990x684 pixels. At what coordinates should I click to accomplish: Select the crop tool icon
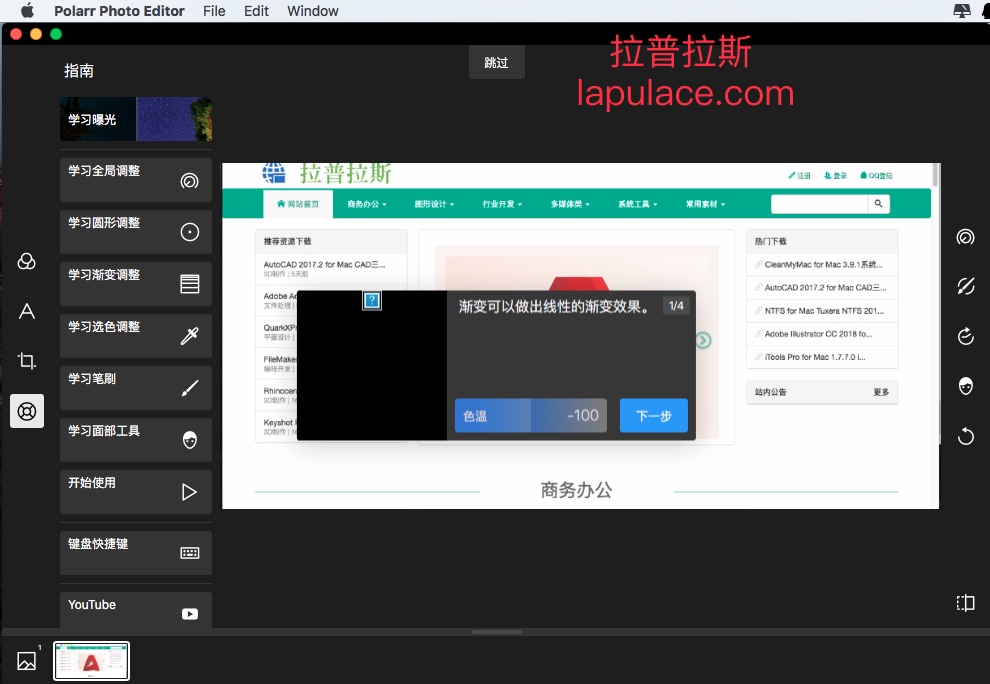point(27,361)
